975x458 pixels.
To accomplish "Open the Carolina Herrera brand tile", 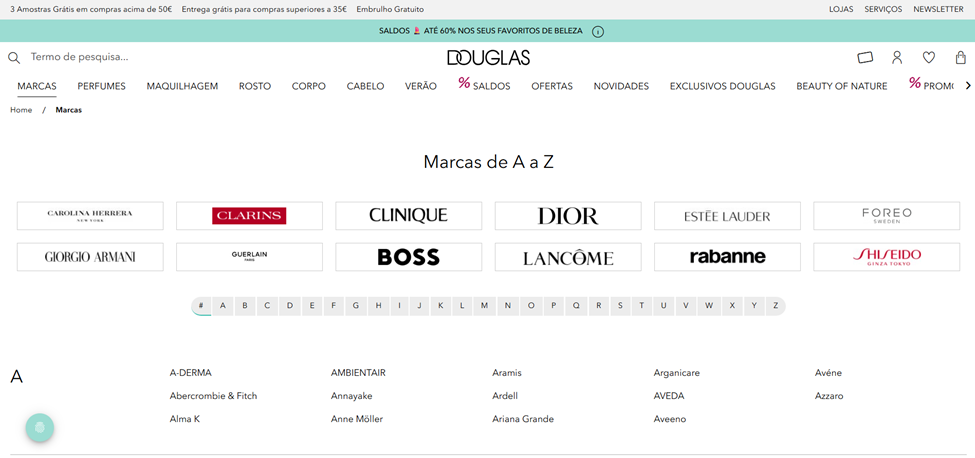I will (90, 216).
